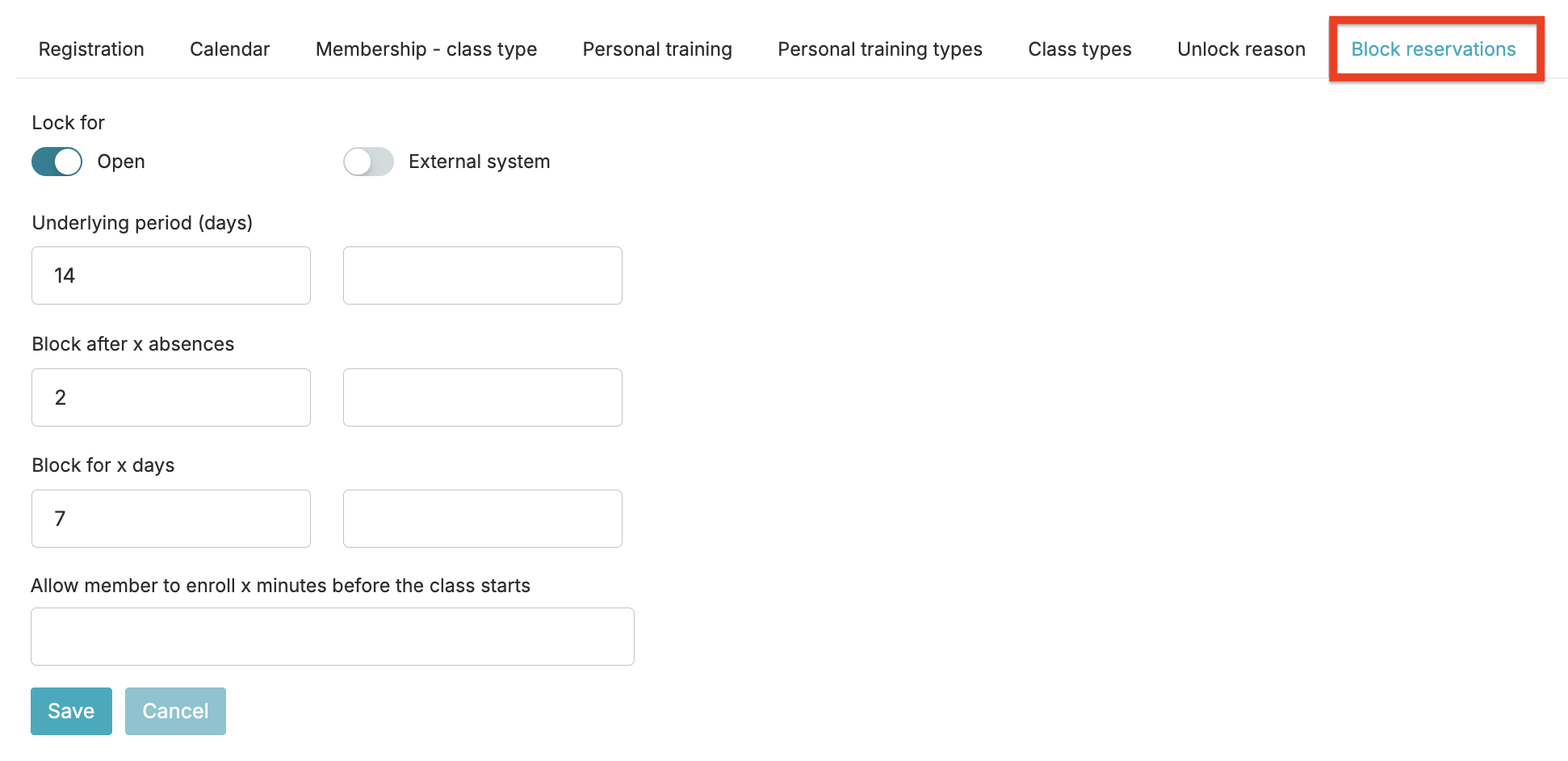
Task: Switch to the Calendar tab
Action: pos(229,49)
